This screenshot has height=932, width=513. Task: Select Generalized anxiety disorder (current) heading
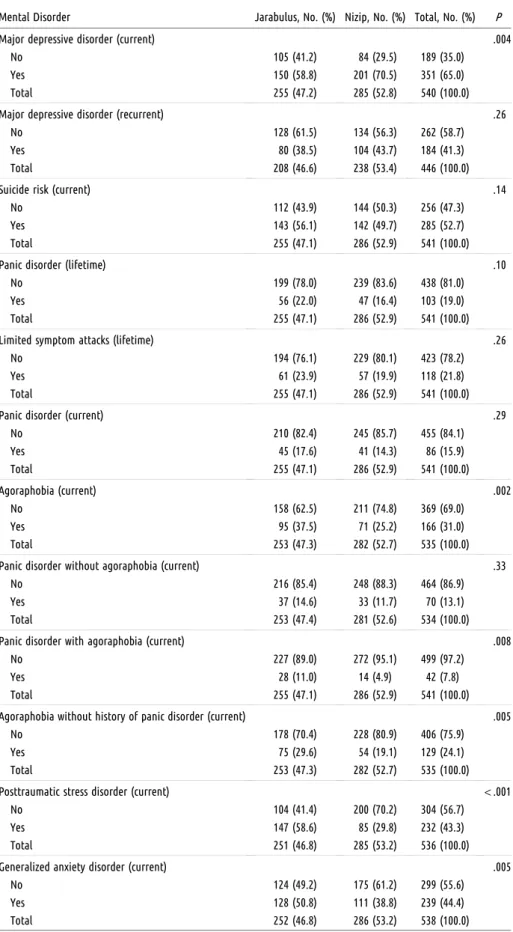pyautogui.click(x=83, y=867)
